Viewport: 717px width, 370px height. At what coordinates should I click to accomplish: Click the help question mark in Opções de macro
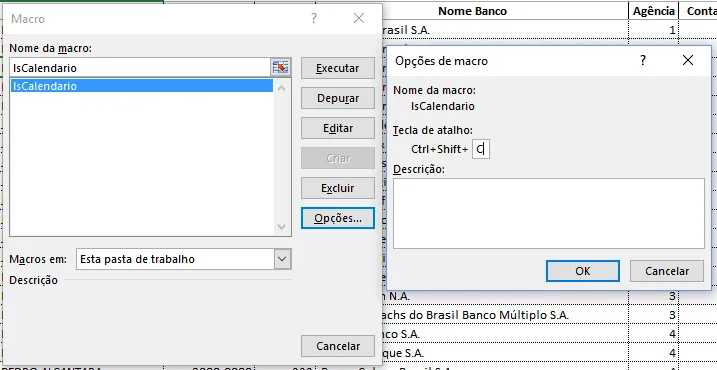tap(643, 60)
